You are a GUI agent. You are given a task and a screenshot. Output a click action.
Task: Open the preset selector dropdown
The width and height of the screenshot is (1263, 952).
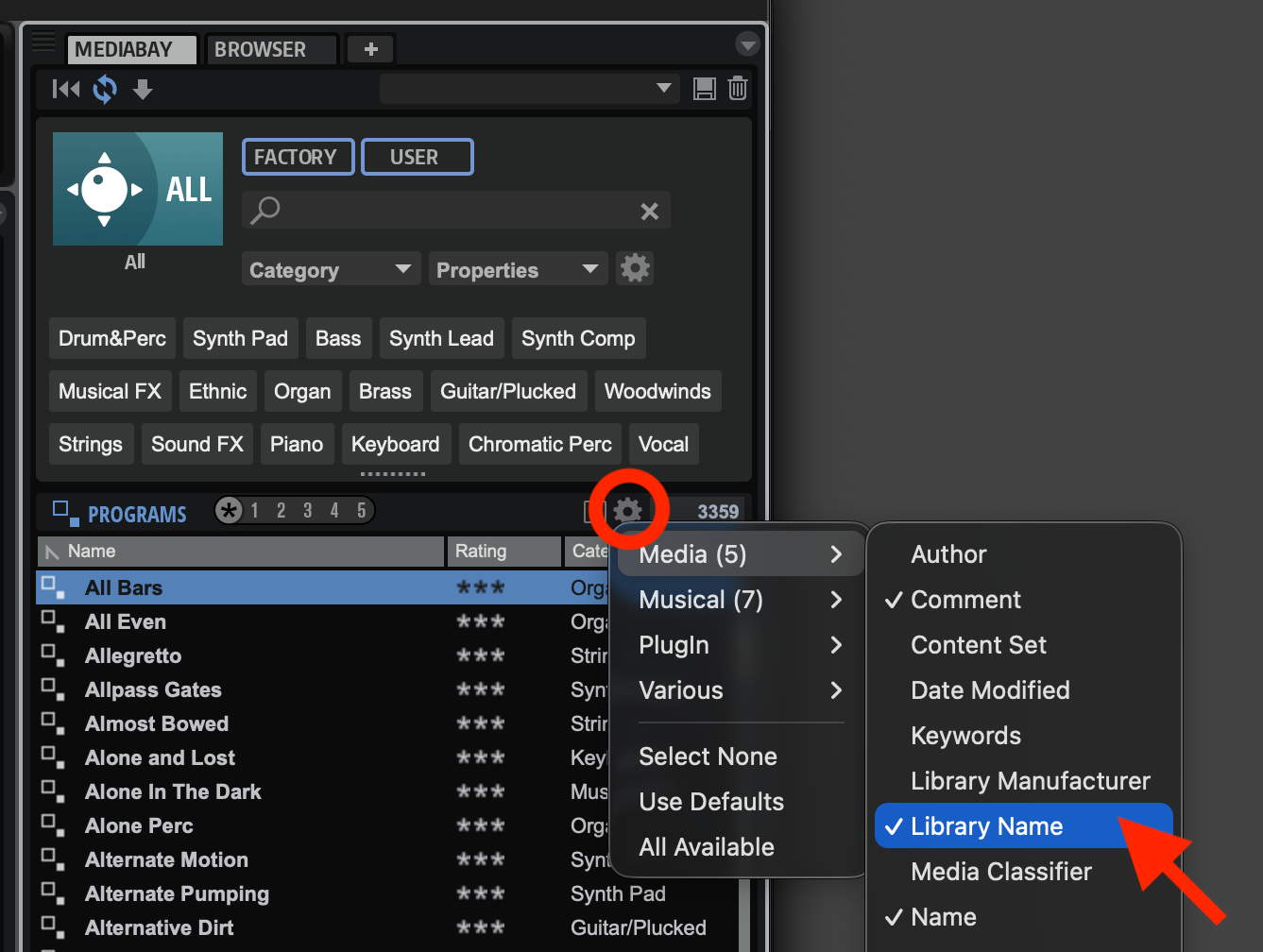(528, 89)
